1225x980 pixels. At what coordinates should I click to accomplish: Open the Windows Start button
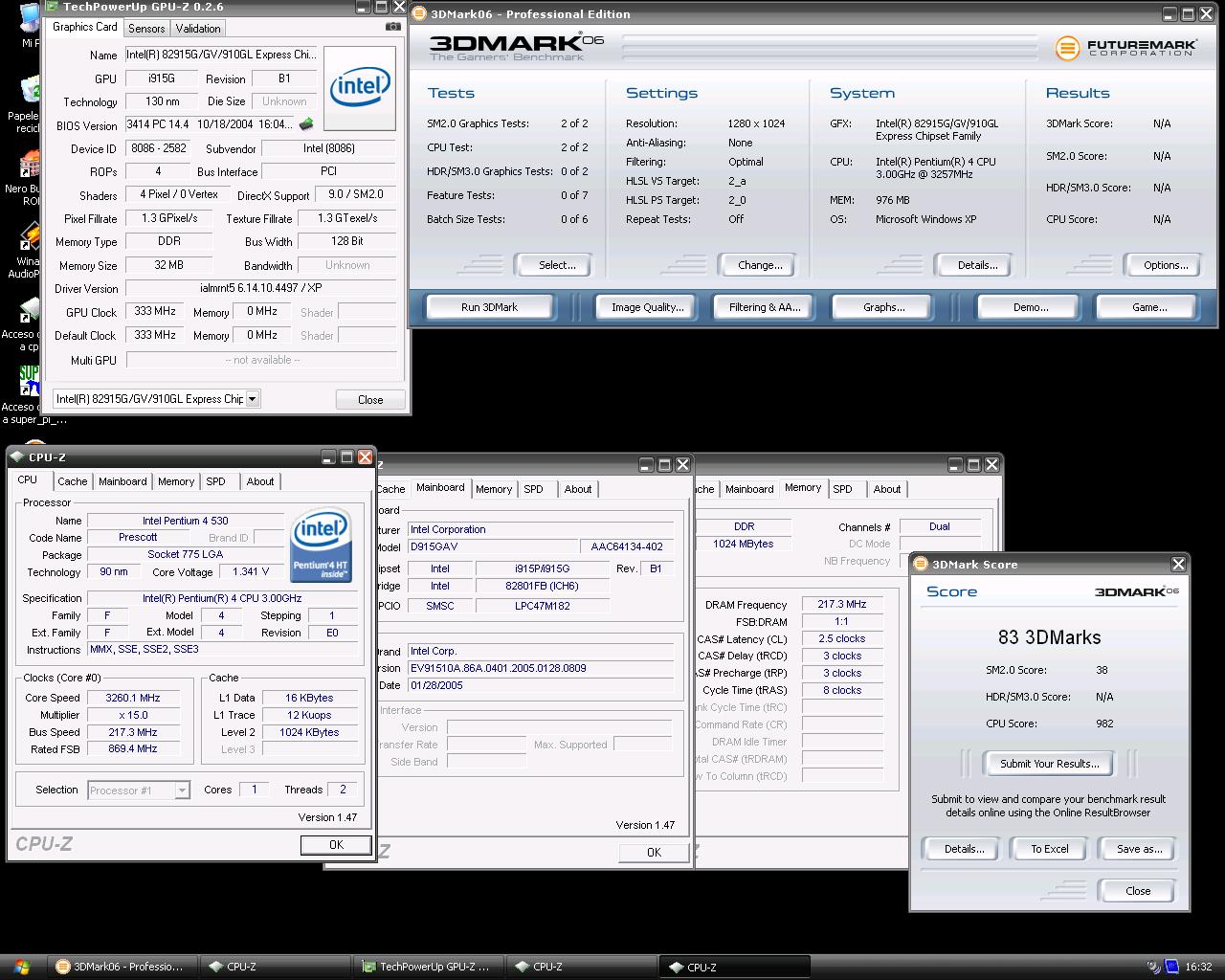tap(21, 967)
